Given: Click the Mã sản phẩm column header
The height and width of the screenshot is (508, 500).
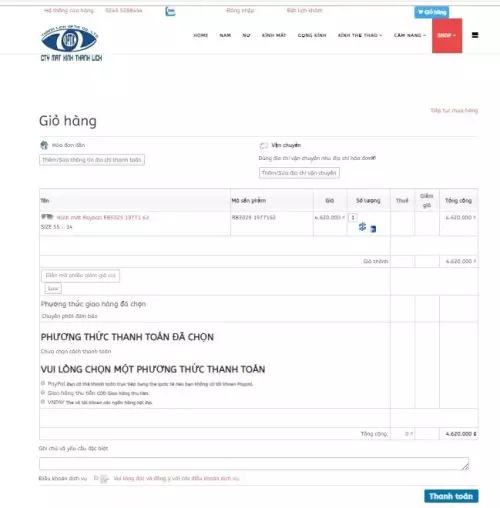Looking at the screenshot, I should coord(249,200).
